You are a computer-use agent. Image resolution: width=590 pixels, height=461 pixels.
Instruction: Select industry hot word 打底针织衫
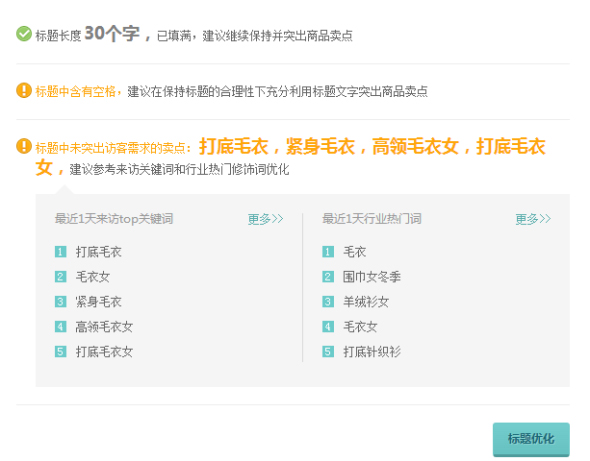[372, 352]
